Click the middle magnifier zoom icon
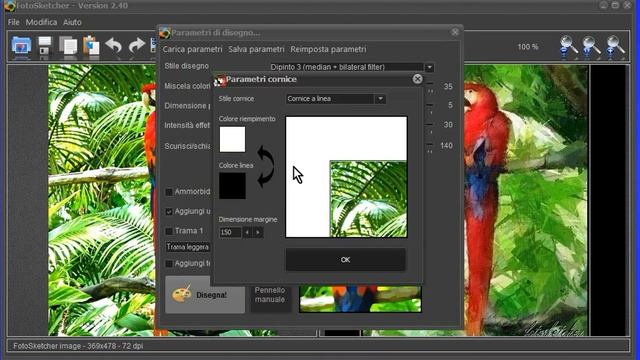The image size is (640, 360). pyautogui.click(x=591, y=46)
